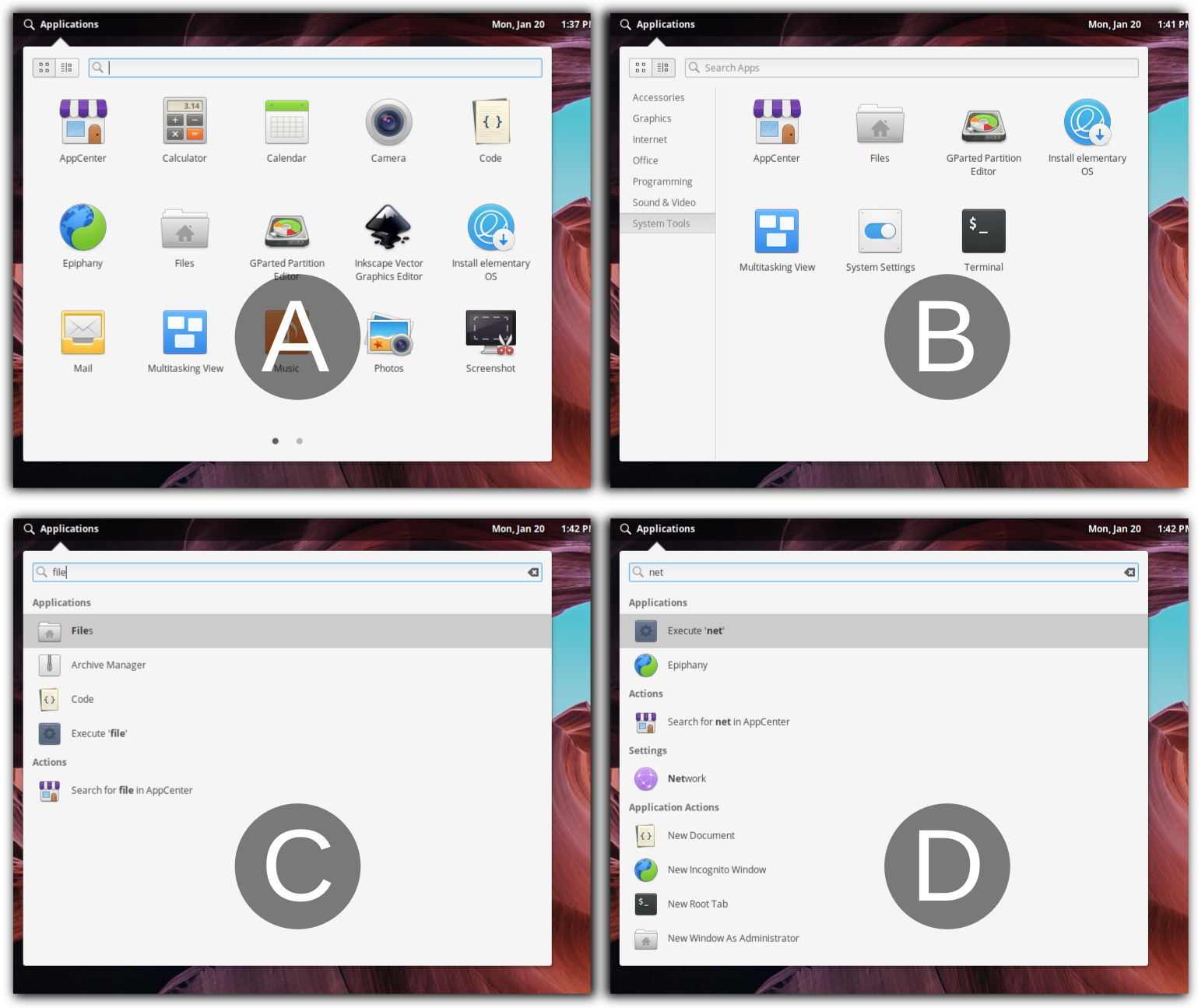The height and width of the screenshot is (1008, 1198).
Task: Select the Graphics category
Action: [x=652, y=118]
